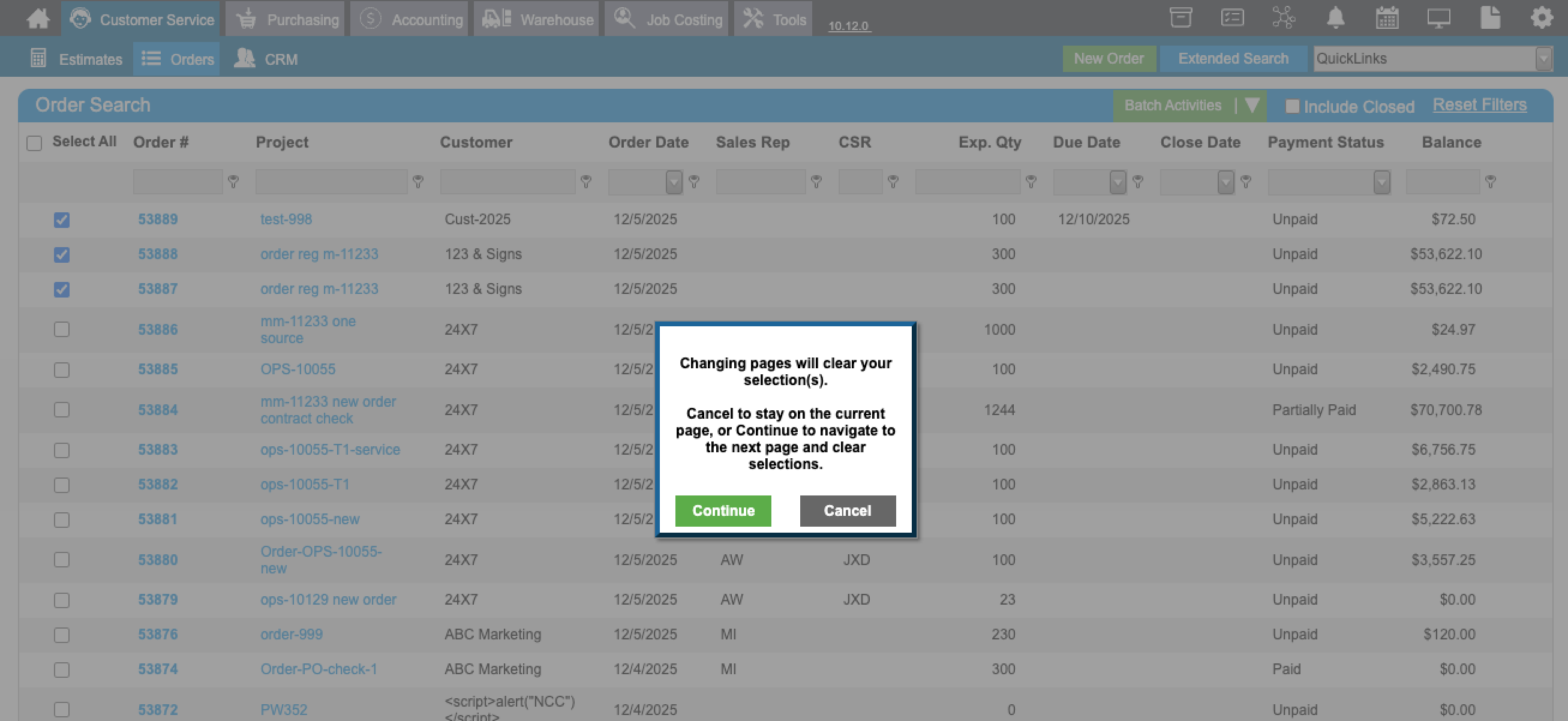Apply the Balance filter funnel
The height and width of the screenshot is (721, 1568).
coord(1489,181)
